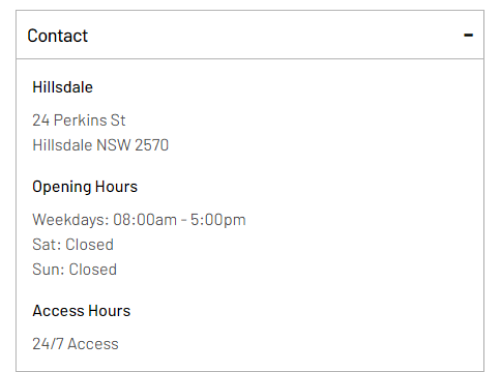Select the Opening Hours heading

[85, 187]
